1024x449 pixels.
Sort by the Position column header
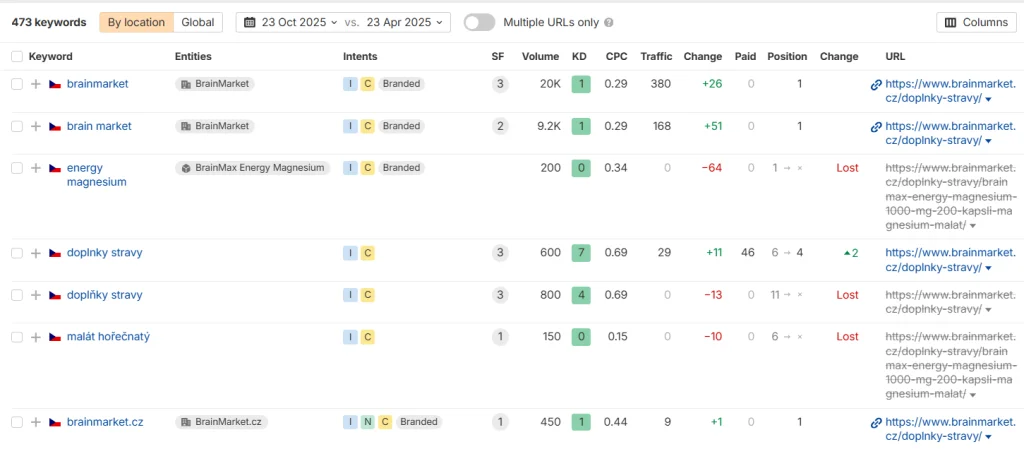787,57
